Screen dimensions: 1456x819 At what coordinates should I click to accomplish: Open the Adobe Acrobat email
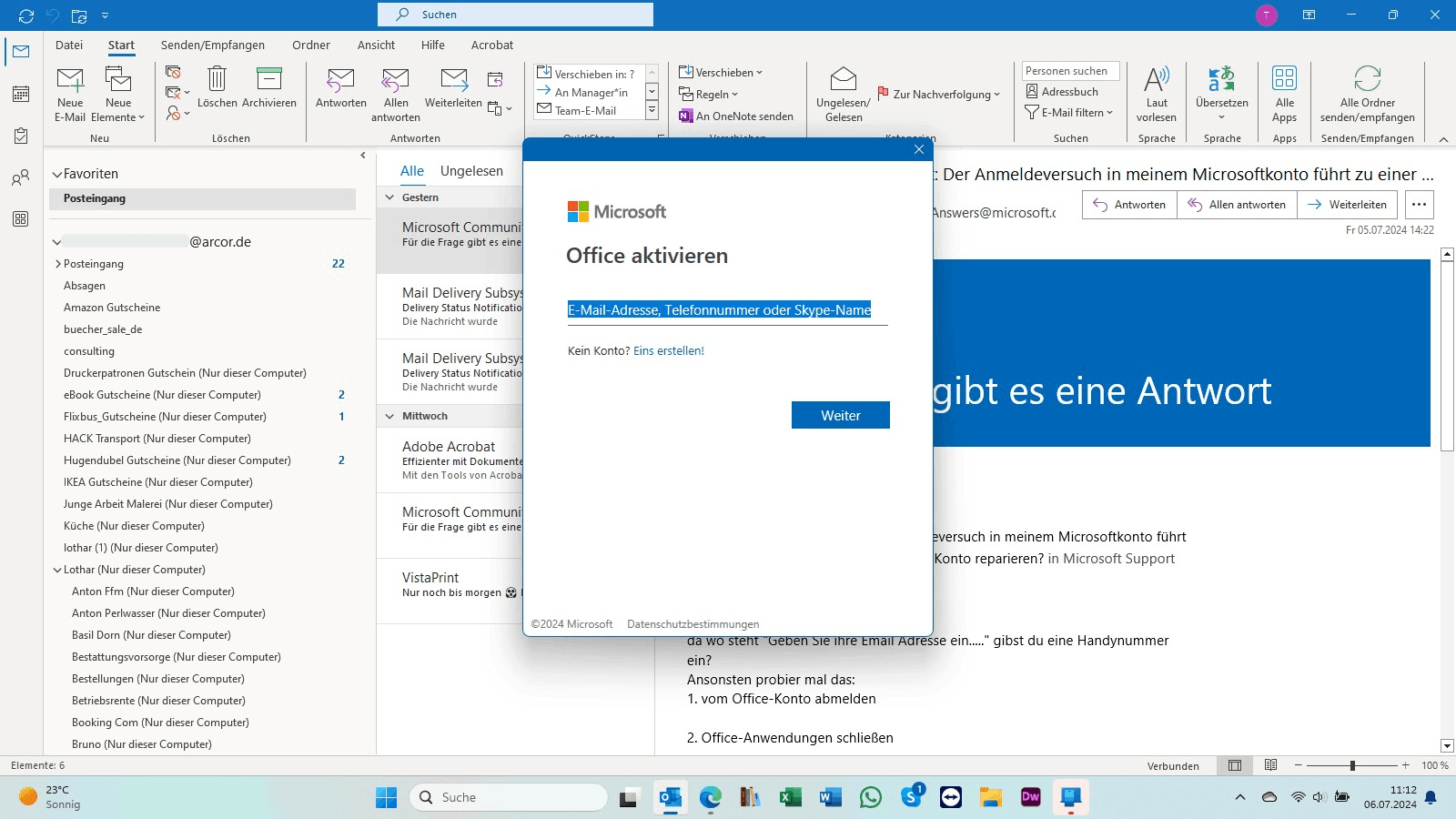tap(450, 460)
